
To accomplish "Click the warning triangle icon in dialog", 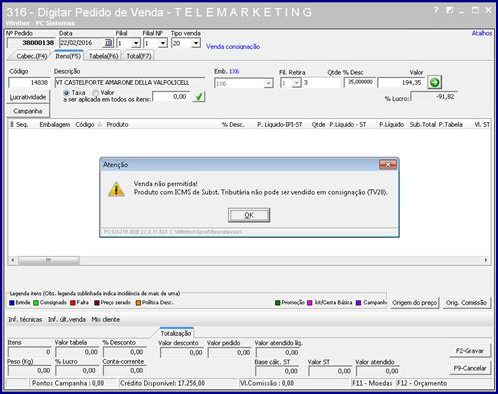I will (x=116, y=189).
